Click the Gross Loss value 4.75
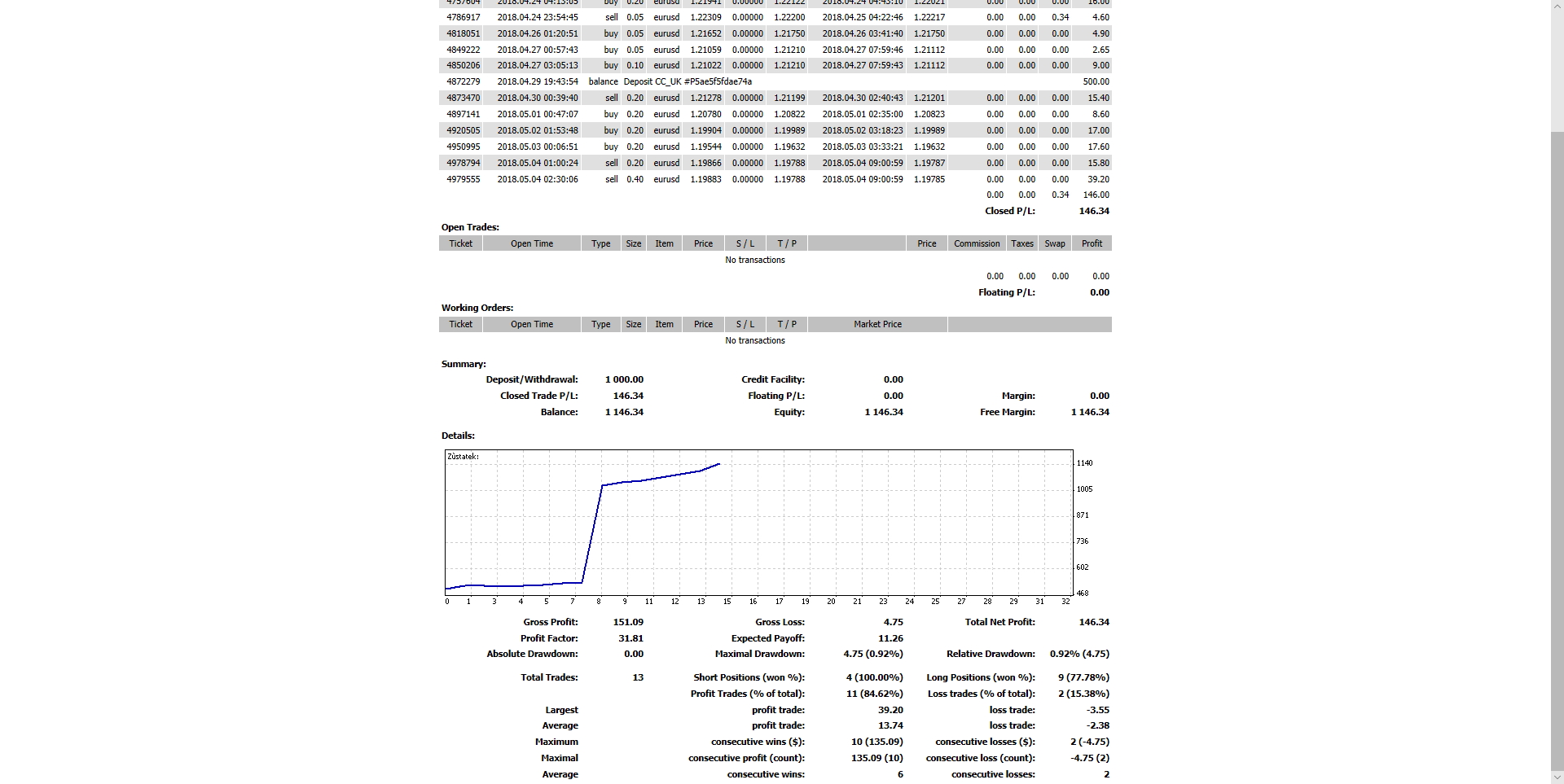Viewport: 1564px width, 784px height. [x=894, y=622]
